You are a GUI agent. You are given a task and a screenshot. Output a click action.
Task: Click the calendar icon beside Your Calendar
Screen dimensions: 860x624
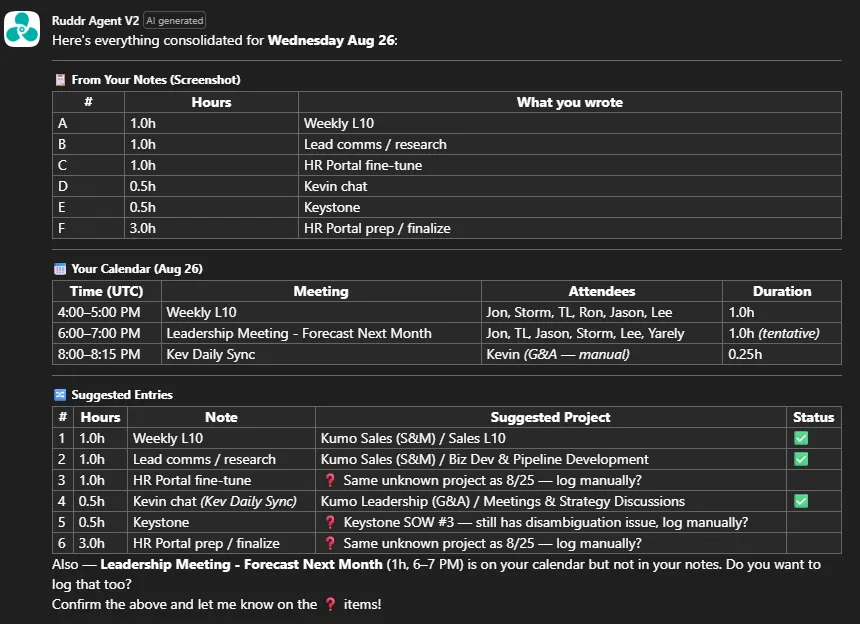60,269
